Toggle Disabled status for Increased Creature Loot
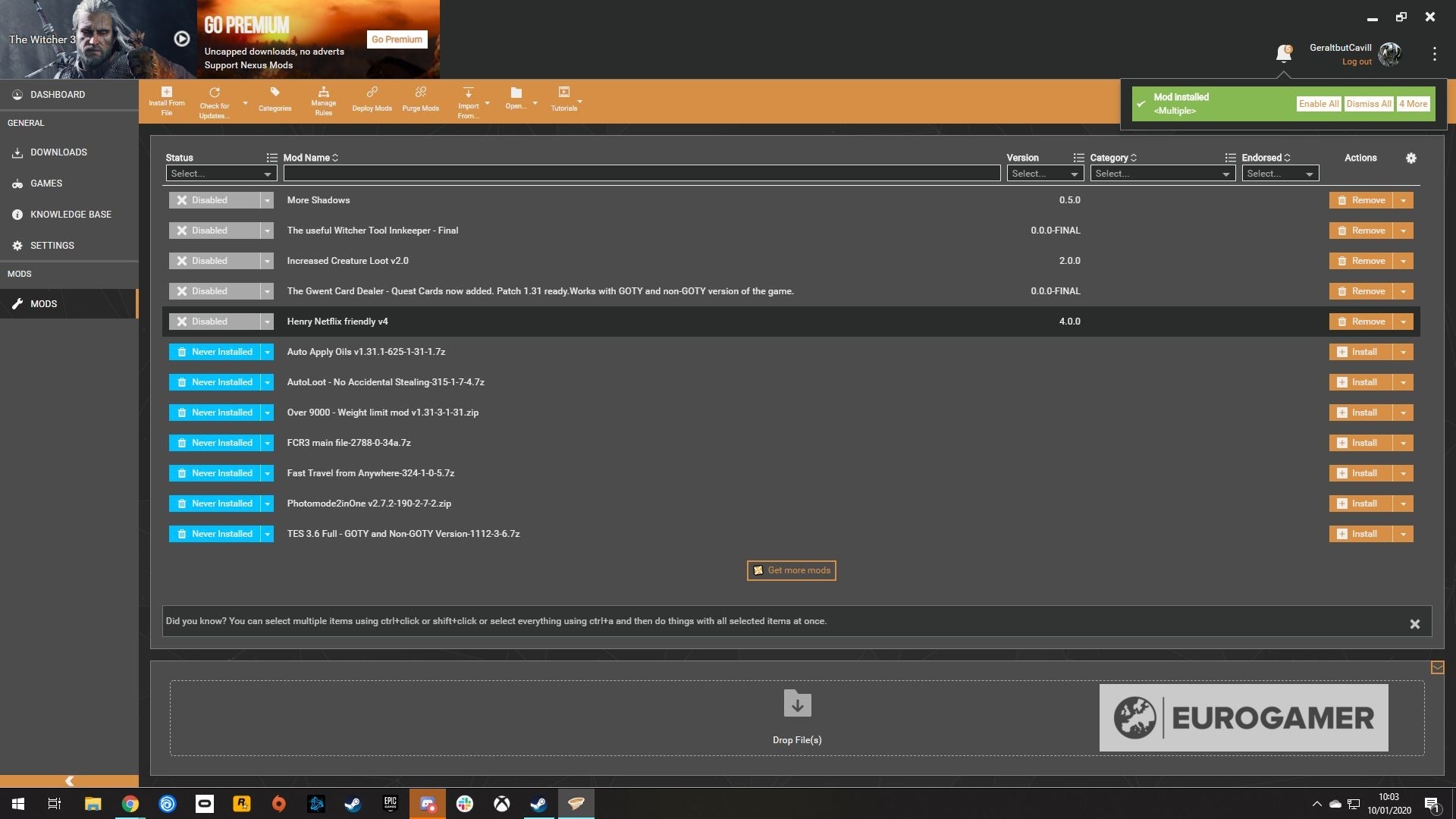The image size is (1456, 819). (x=214, y=261)
